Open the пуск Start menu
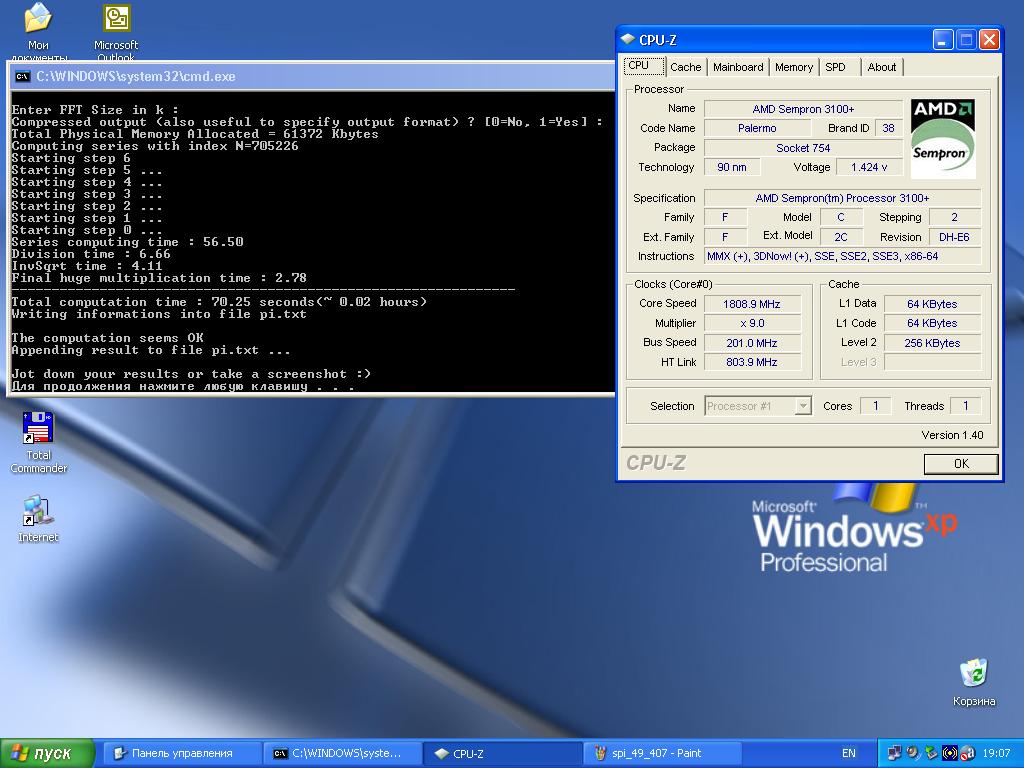The height and width of the screenshot is (768, 1024). [47, 753]
